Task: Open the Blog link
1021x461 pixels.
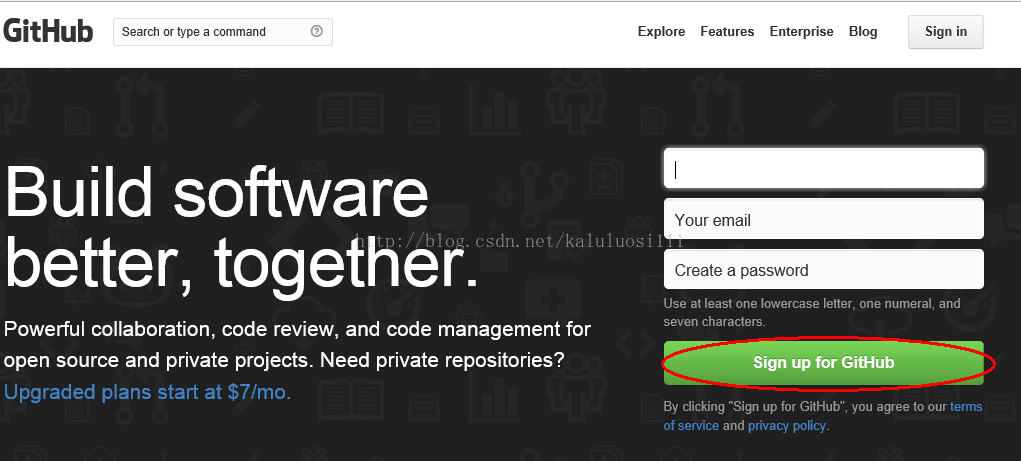Action: tap(863, 31)
